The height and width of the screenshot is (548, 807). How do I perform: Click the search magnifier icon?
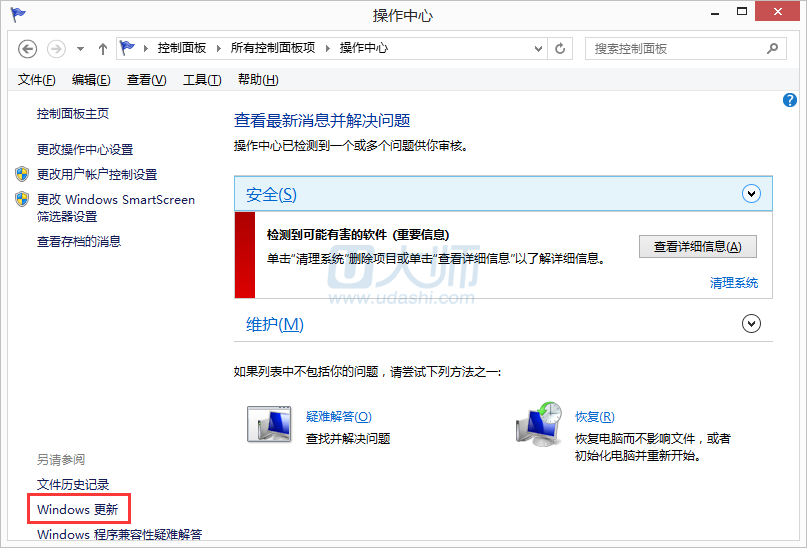click(772, 49)
